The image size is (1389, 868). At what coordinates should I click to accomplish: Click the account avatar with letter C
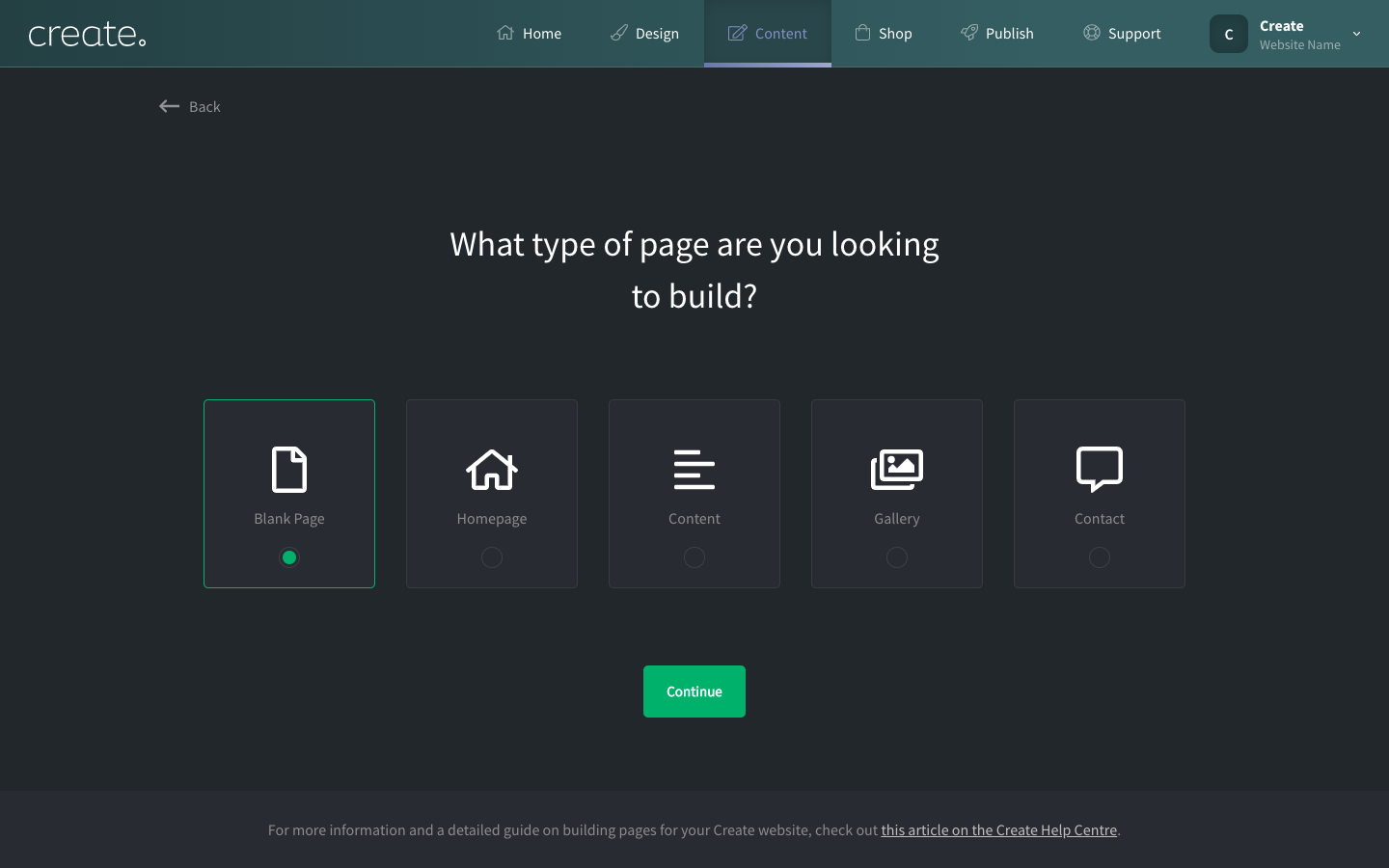(1229, 34)
